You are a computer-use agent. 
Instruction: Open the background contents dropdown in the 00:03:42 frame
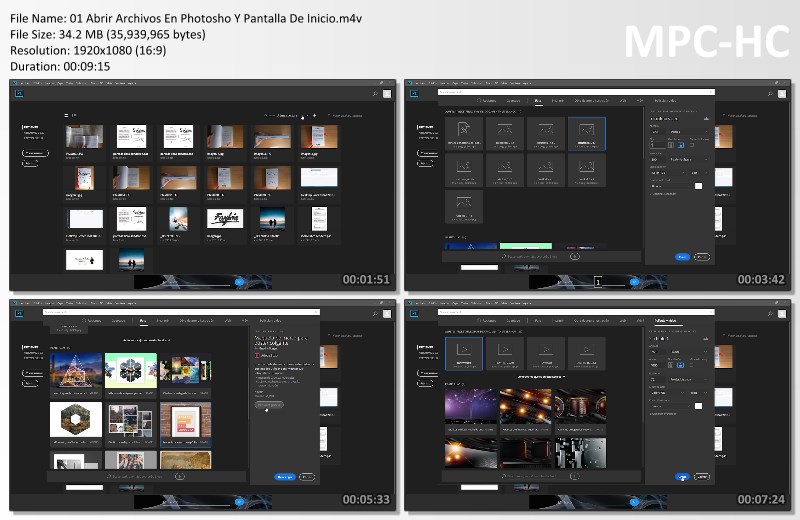(x=670, y=186)
